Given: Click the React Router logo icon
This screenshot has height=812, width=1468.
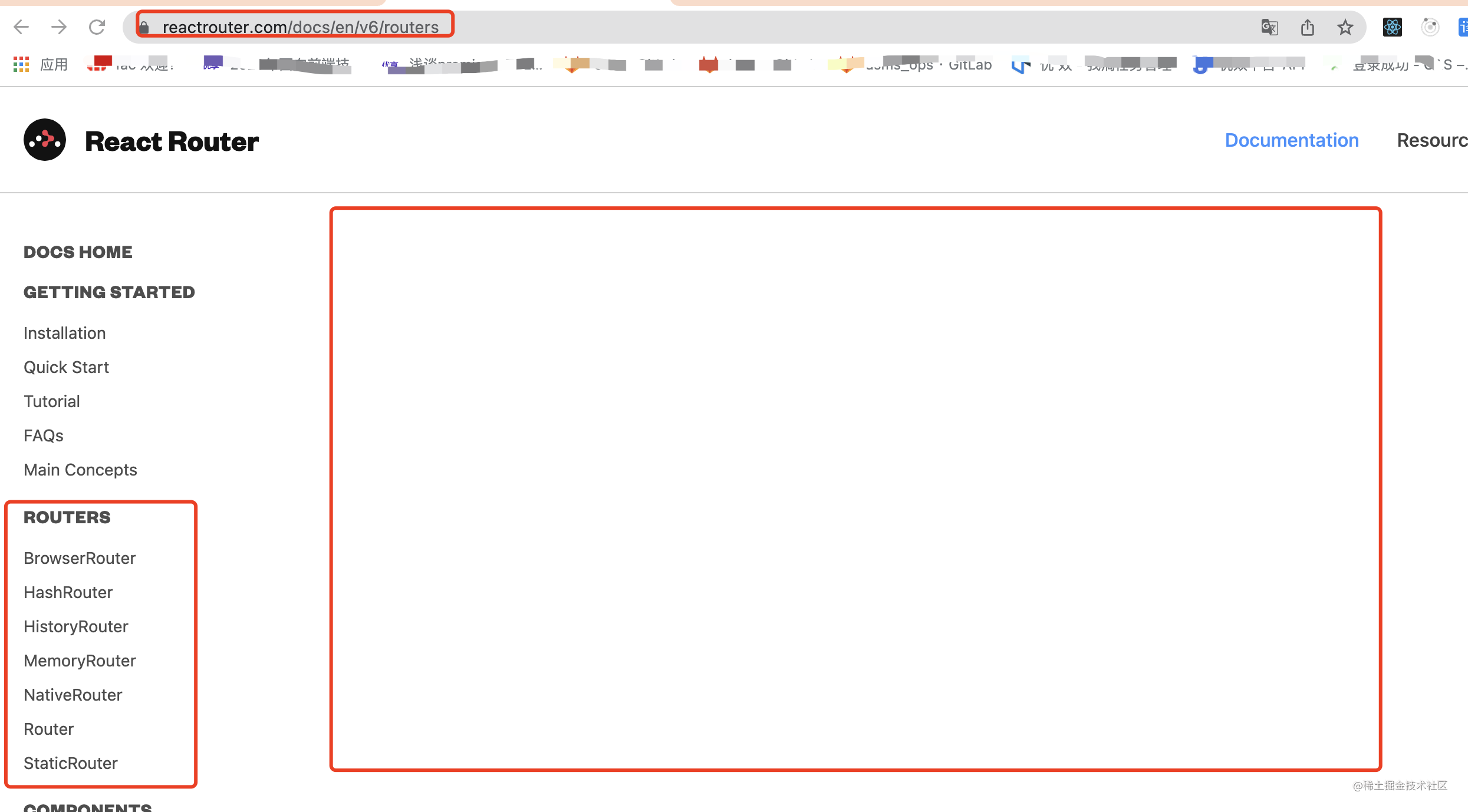Looking at the screenshot, I should [45, 140].
